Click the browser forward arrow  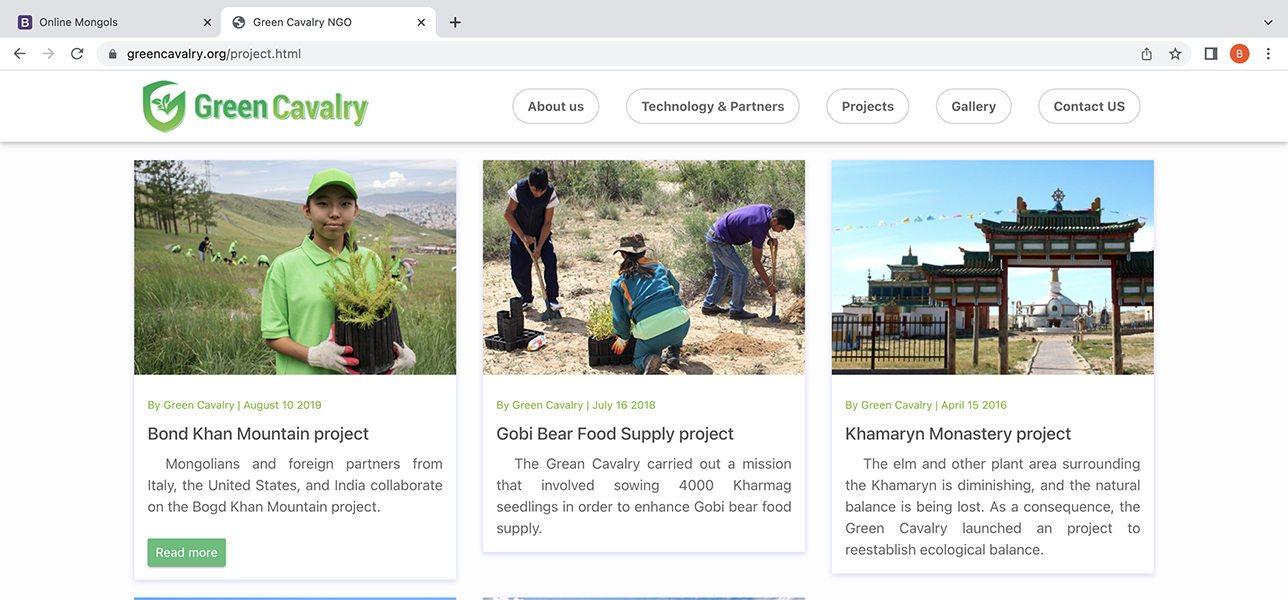pos(48,54)
